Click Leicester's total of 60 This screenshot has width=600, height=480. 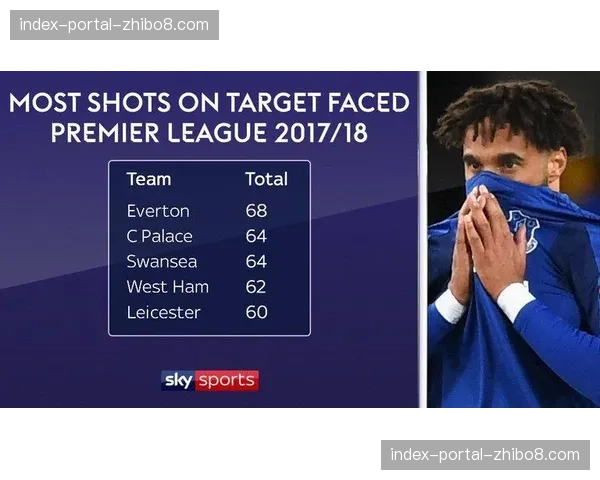(257, 312)
